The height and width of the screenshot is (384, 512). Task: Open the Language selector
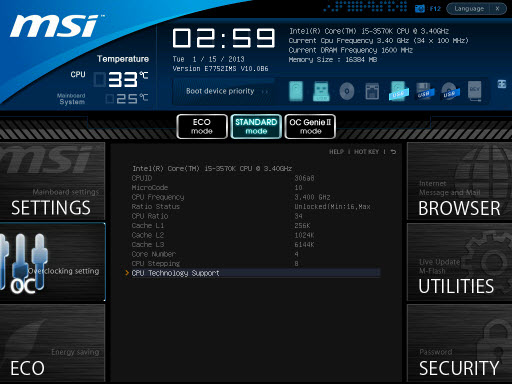tap(469, 9)
